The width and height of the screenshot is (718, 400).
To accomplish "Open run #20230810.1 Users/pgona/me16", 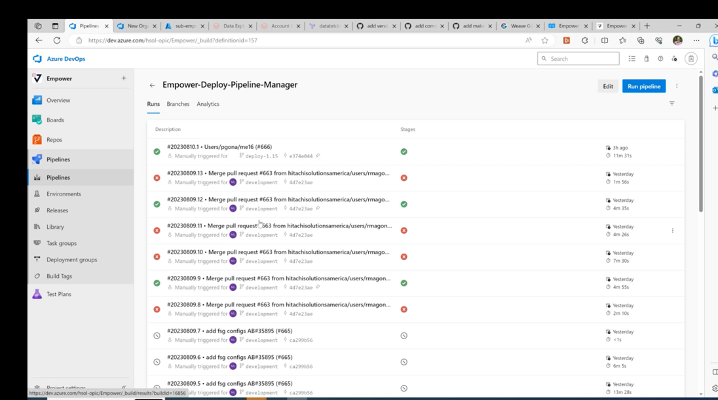I will (x=219, y=147).
